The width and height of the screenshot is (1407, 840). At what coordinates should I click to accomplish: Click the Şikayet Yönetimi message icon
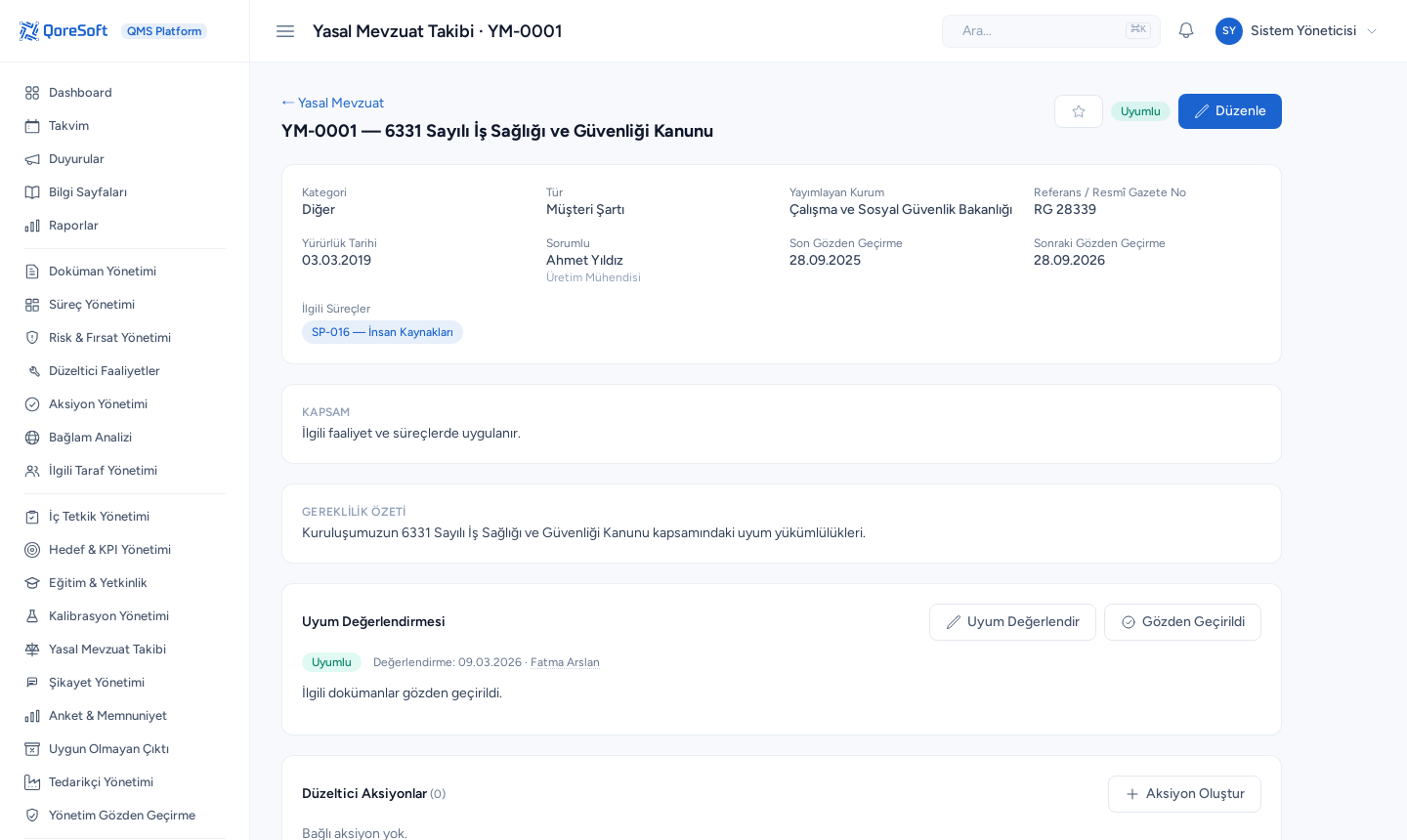coord(32,683)
